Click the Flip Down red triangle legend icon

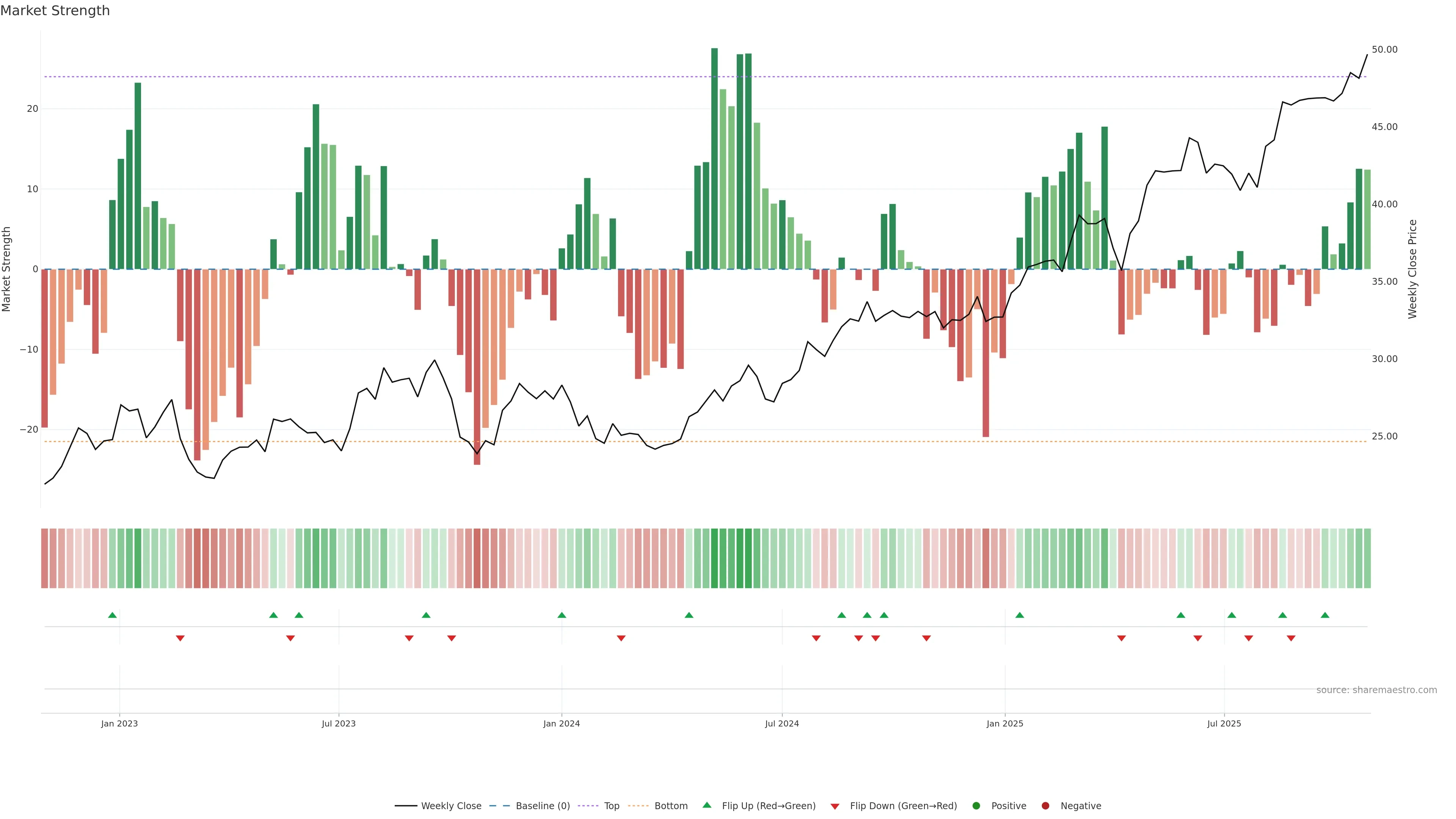point(835,806)
